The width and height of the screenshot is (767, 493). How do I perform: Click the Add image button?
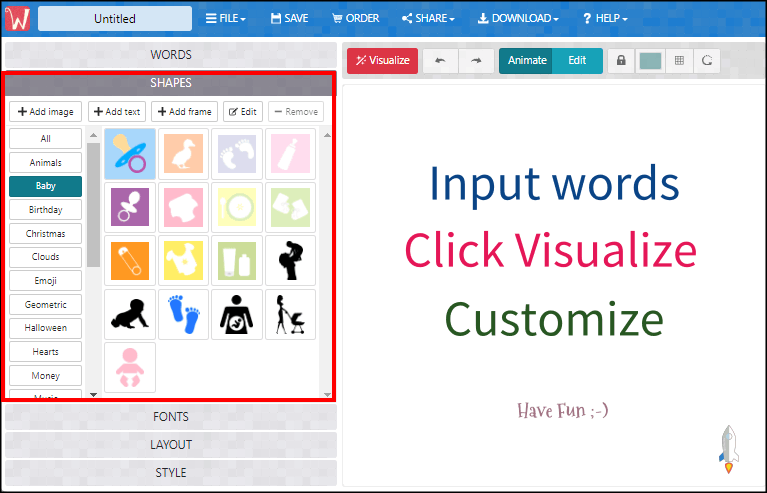click(45, 112)
